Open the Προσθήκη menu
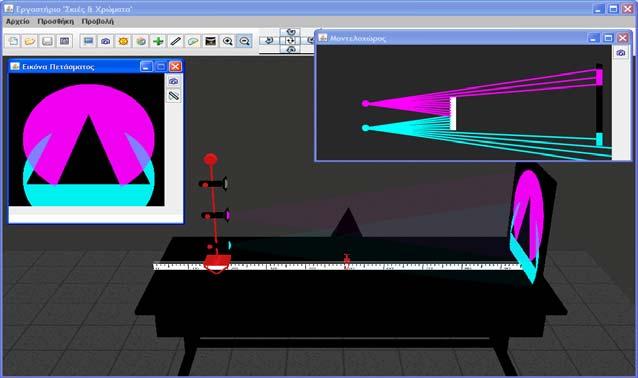638x378 pixels. [56, 21]
